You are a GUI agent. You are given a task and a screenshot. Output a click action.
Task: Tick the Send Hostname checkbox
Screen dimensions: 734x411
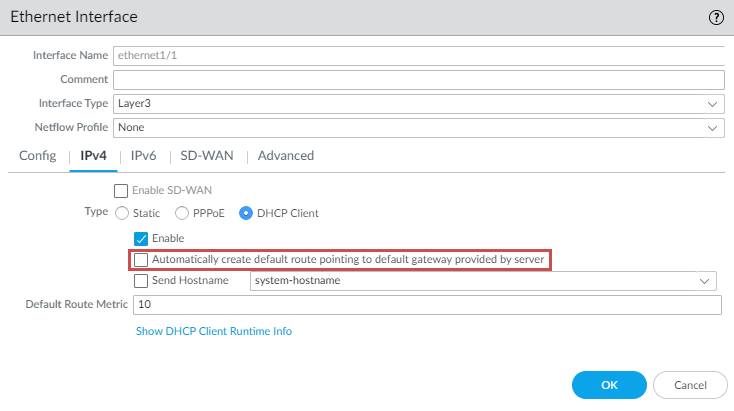[141, 281]
